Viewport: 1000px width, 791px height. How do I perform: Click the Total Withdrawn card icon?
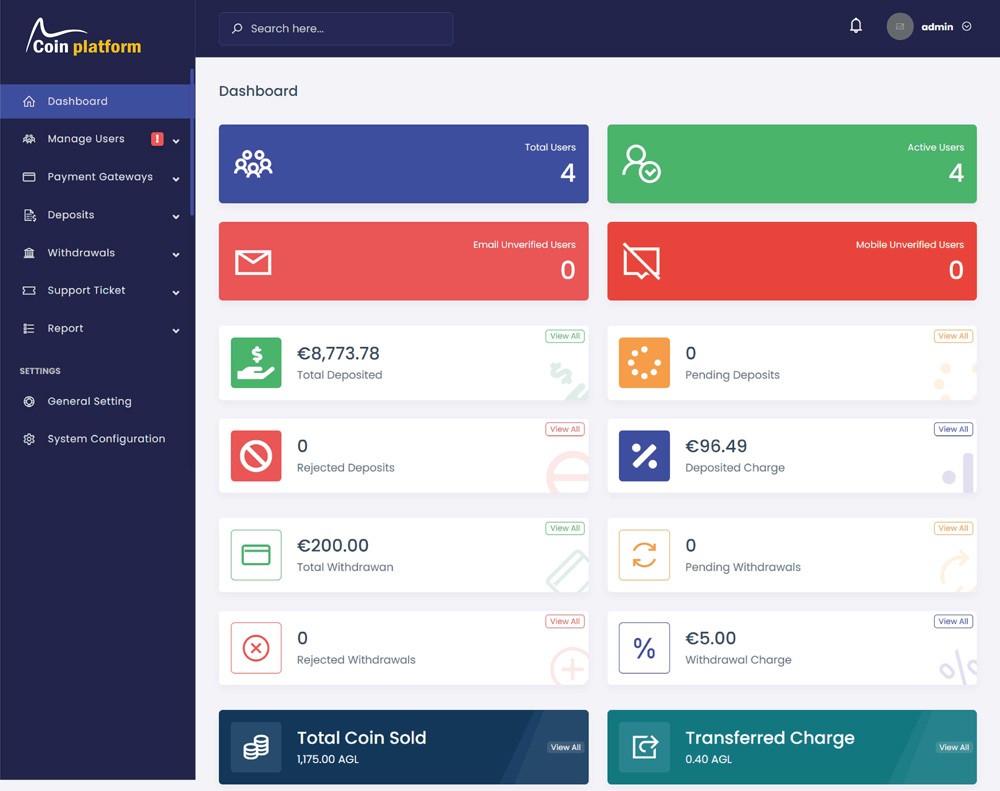(256, 555)
